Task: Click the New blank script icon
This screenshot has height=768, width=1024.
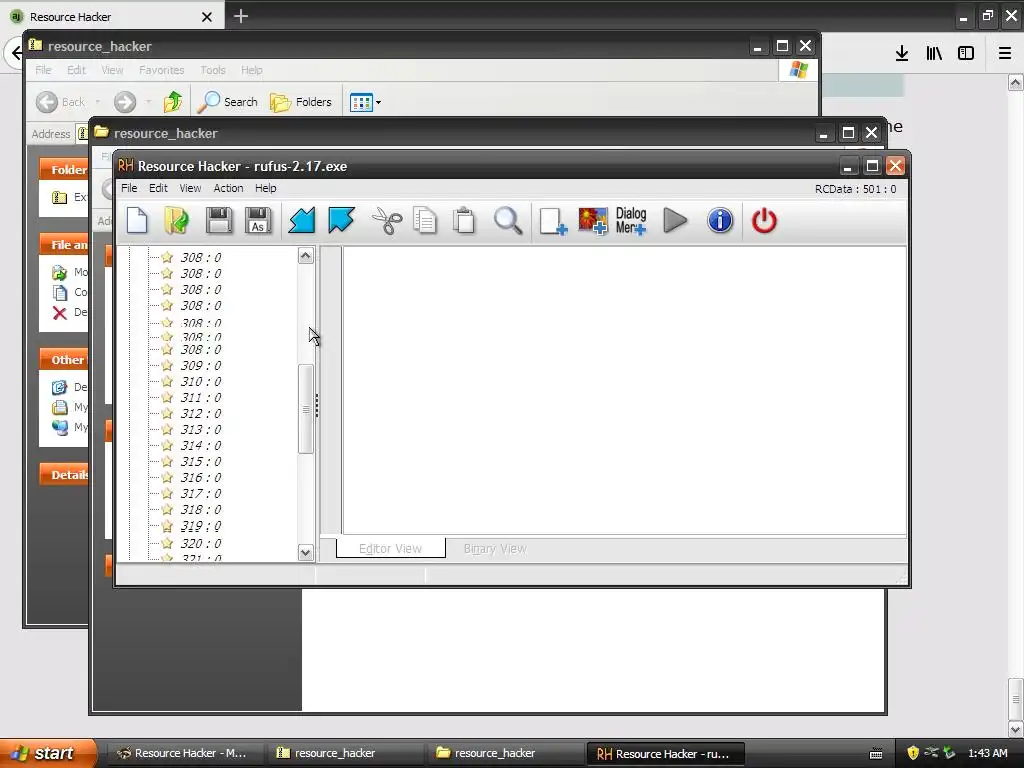Action: pos(137,220)
